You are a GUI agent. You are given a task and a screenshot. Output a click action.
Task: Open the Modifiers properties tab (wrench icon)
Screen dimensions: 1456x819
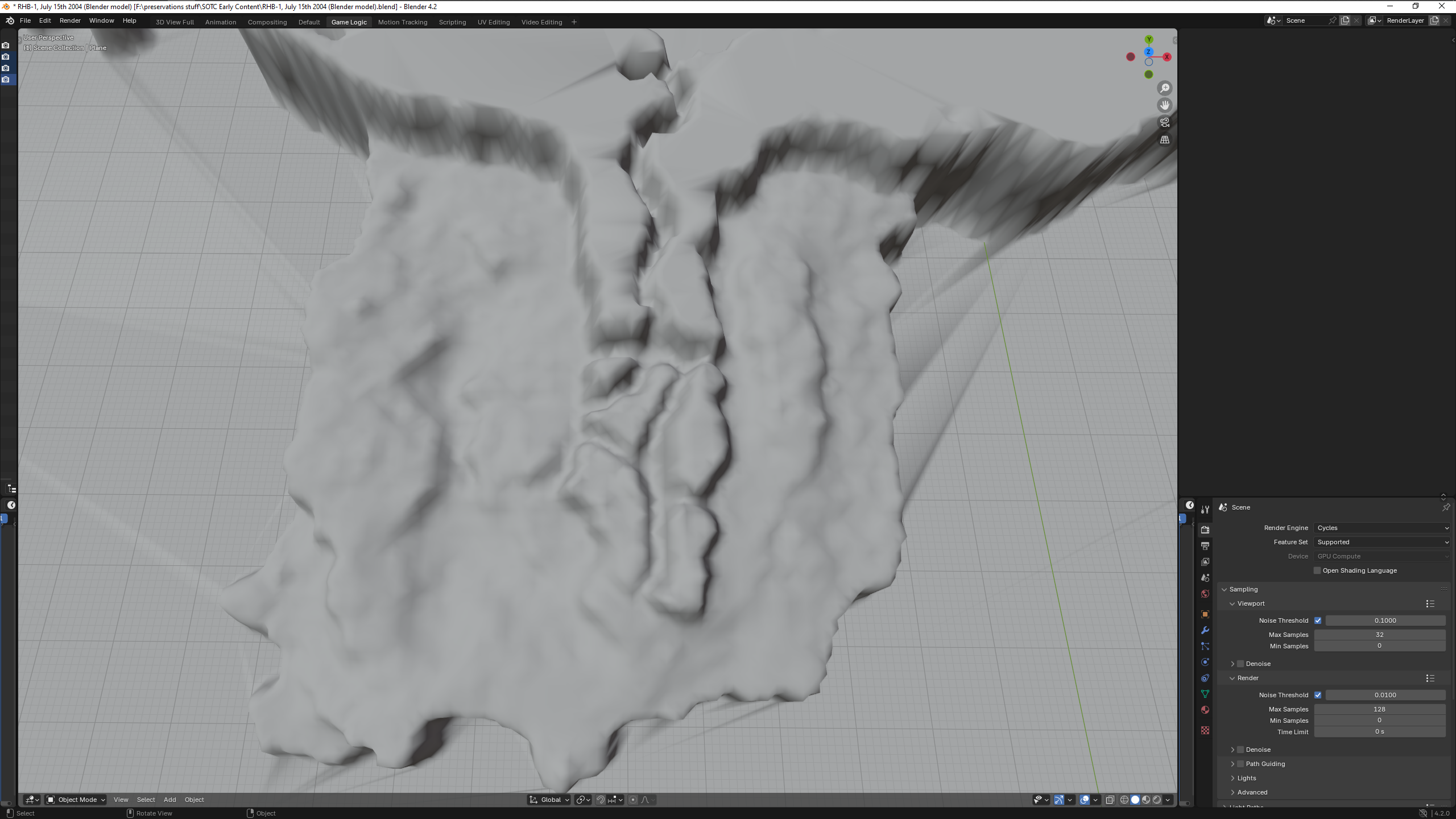(1205, 630)
